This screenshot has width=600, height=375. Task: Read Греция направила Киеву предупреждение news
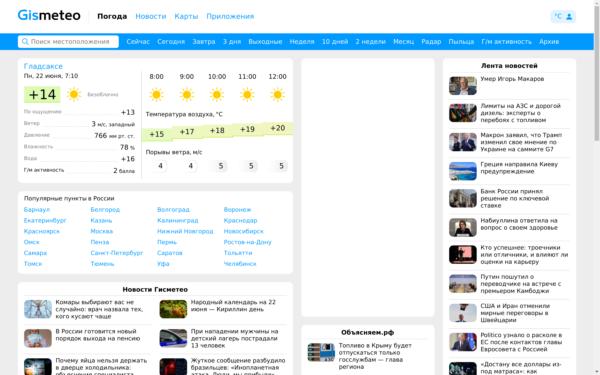pos(519,168)
